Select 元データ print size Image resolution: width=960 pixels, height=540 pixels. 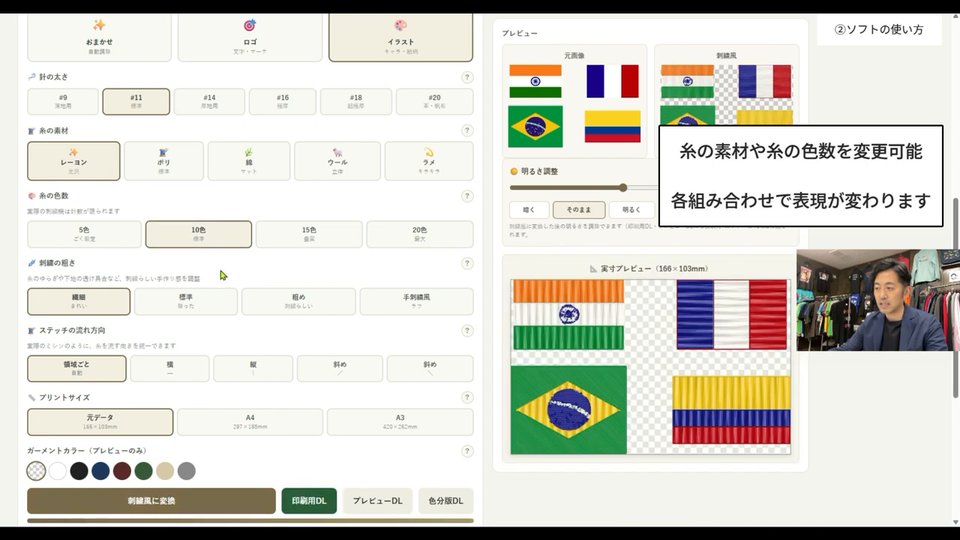click(x=100, y=422)
